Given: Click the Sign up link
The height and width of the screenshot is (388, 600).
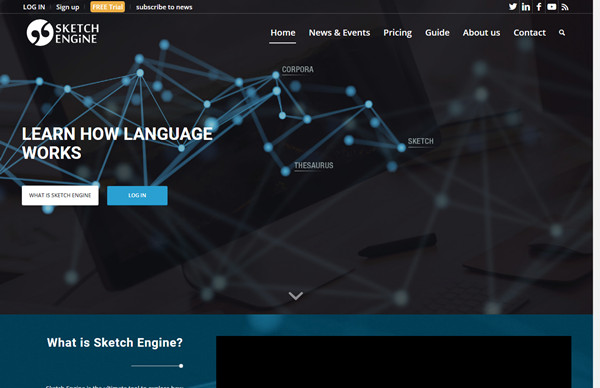Looking at the screenshot, I should point(67,7).
